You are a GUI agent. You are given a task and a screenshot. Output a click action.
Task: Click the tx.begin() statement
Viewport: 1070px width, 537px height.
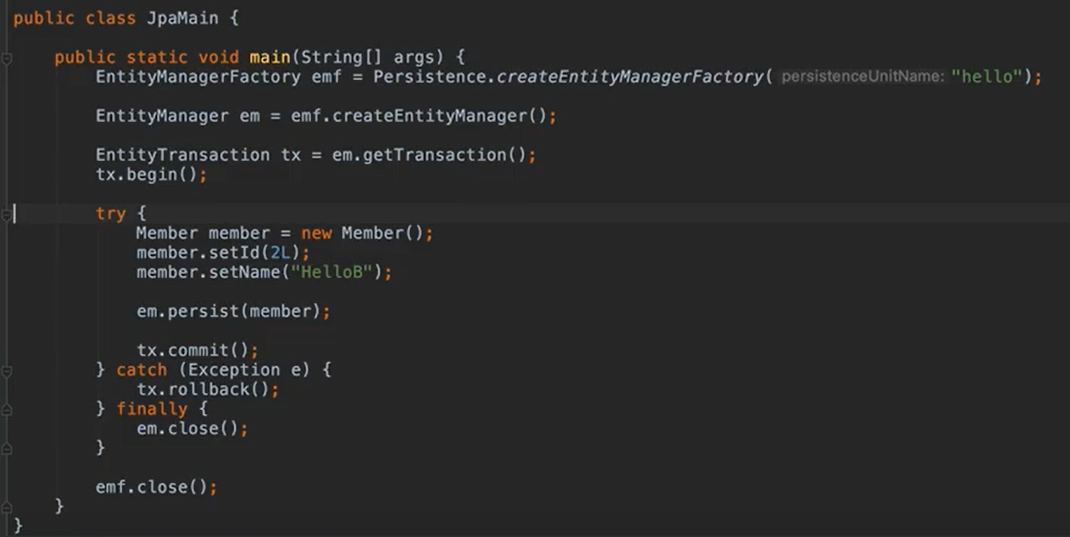click(151, 175)
